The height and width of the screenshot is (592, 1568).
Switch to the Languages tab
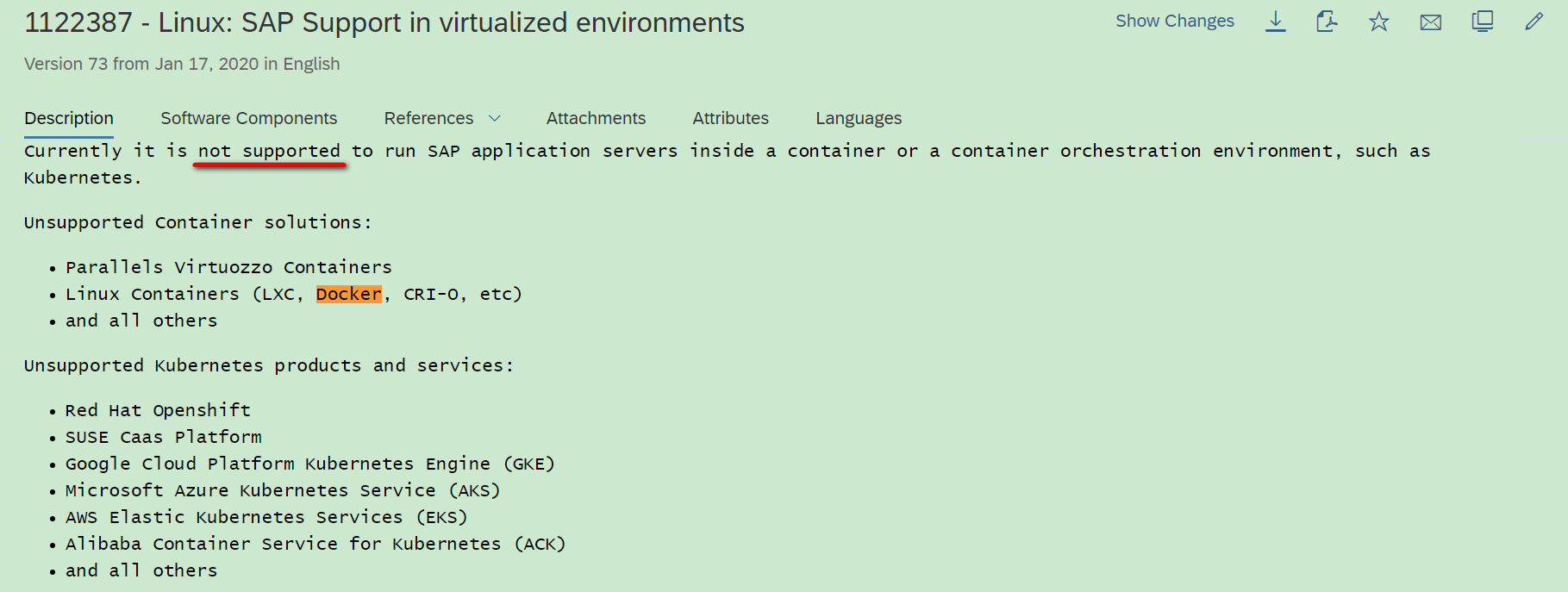859,118
